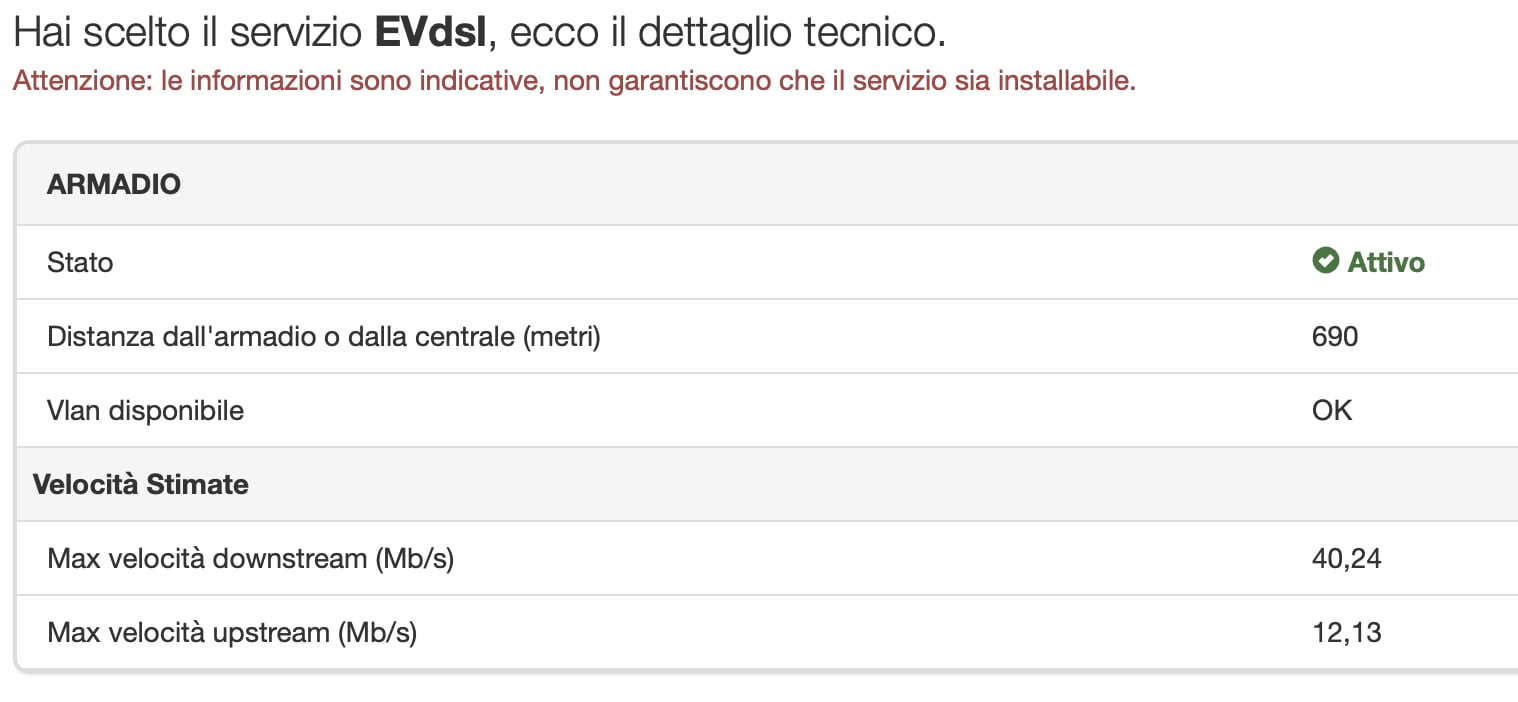The image size is (1518, 702).
Task: Click the red Attenzione warning message
Action: click(x=574, y=81)
